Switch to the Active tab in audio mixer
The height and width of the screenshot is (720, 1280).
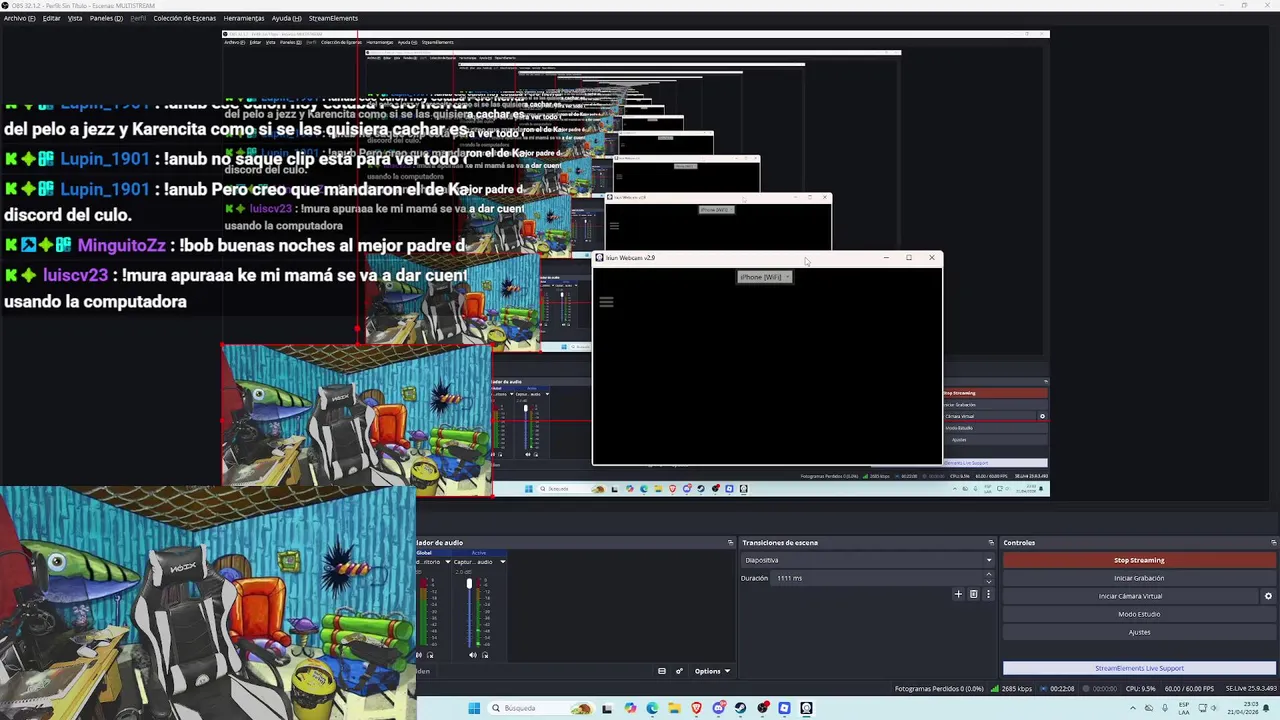pos(479,553)
